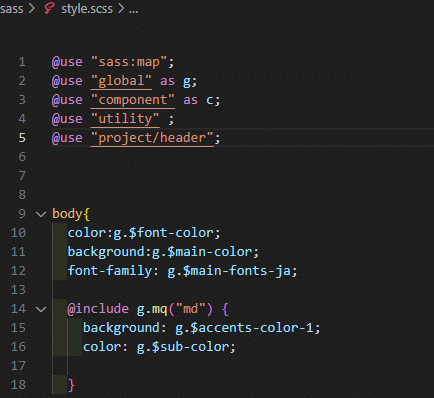Click g.$font-color value on line 10
This screenshot has width=434, height=398.
[x=163, y=233]
